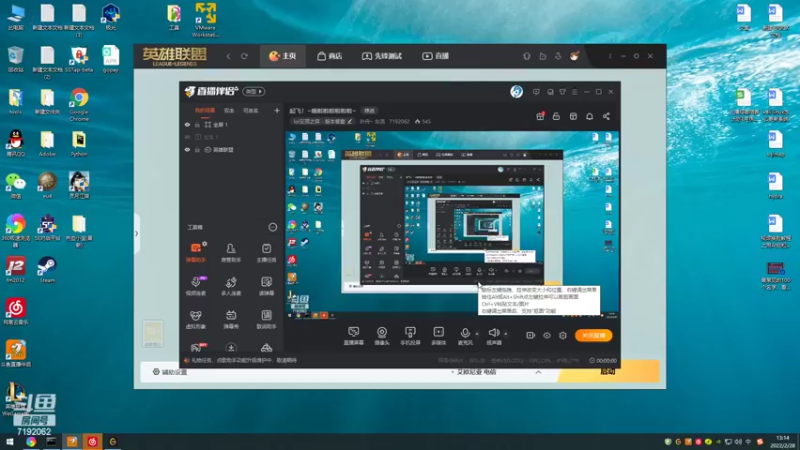Screen dimensions: 800x450
Task: Open the Steam desktop shortcut
Action: [x=47, y=269]
